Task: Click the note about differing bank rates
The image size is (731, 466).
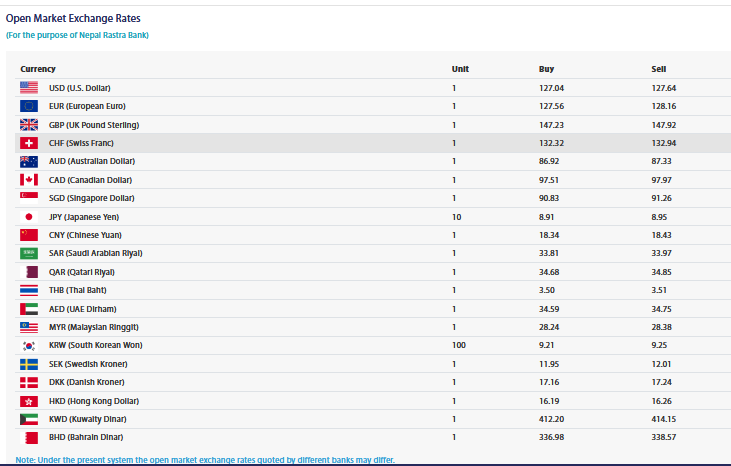Action: pos(205,460)
